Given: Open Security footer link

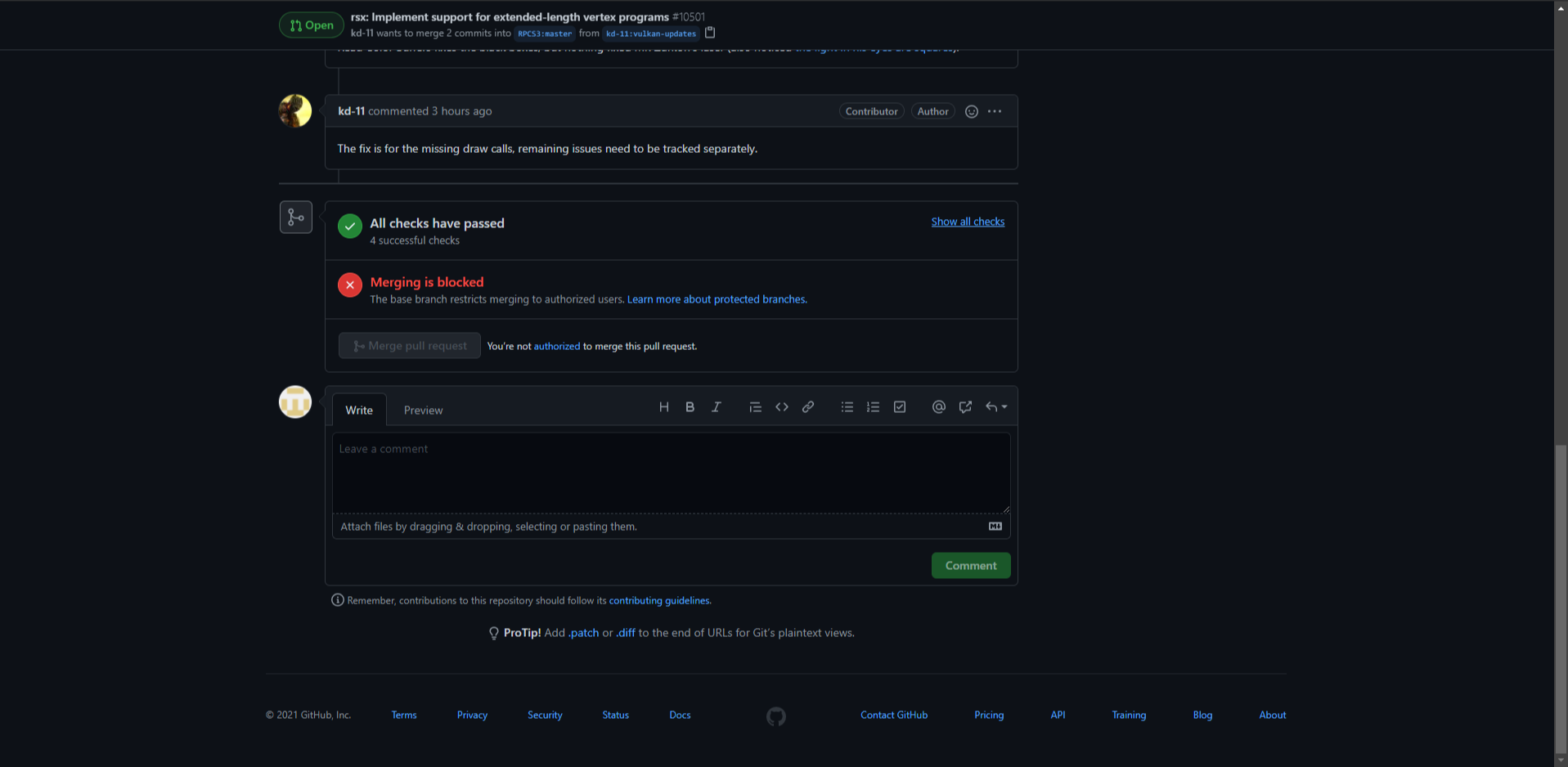Looking at the screenshot, I should point(545,715).
